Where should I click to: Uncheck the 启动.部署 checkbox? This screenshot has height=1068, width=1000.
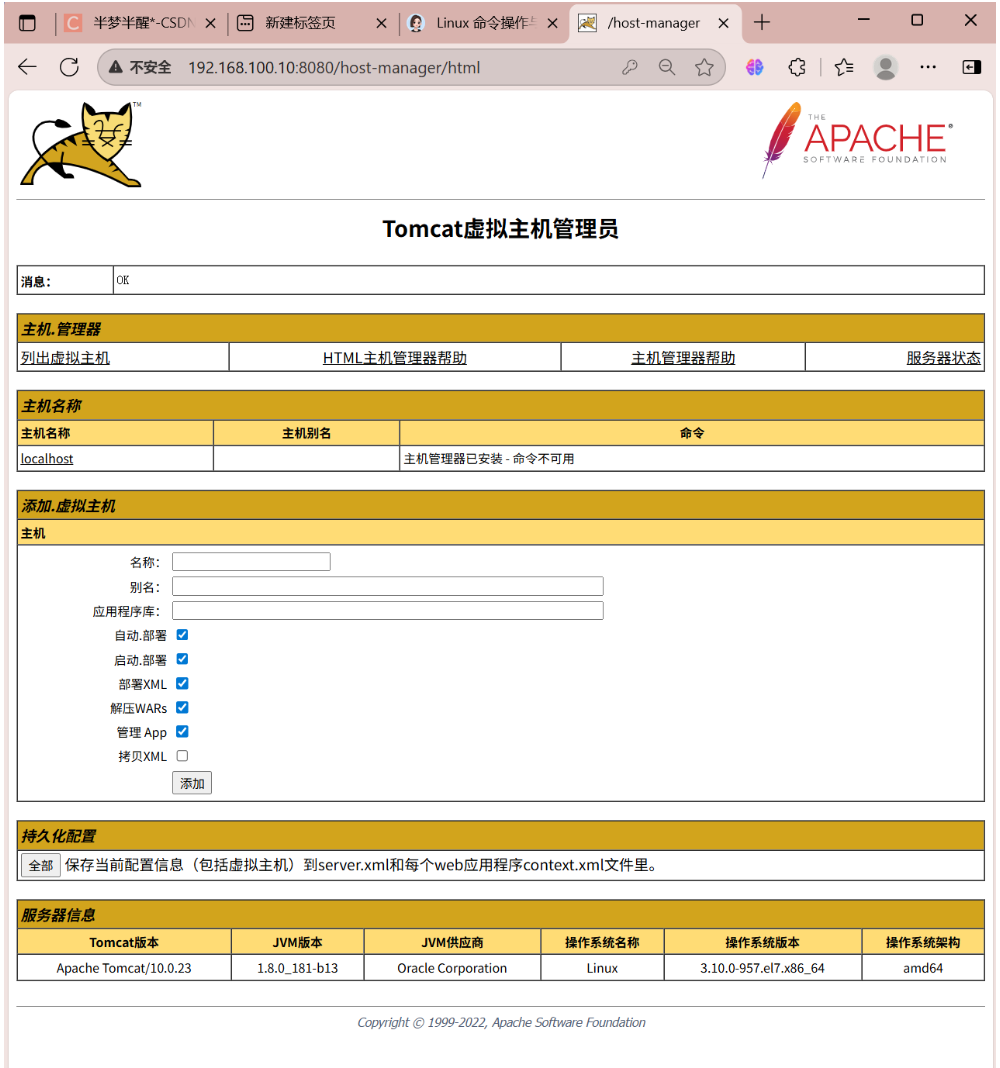pos(183,659)
